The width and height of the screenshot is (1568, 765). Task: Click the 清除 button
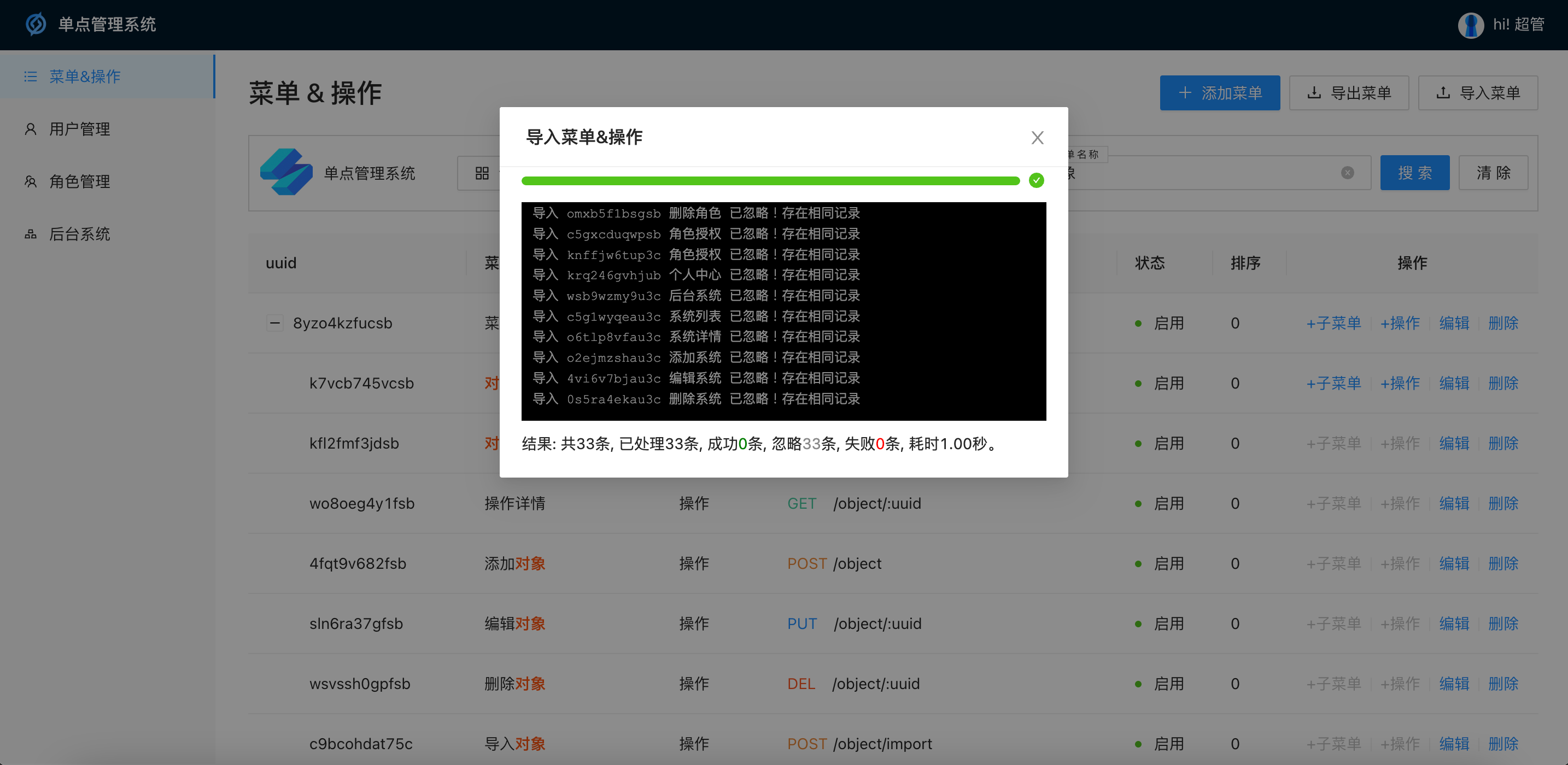click(x=1493, y=173)
